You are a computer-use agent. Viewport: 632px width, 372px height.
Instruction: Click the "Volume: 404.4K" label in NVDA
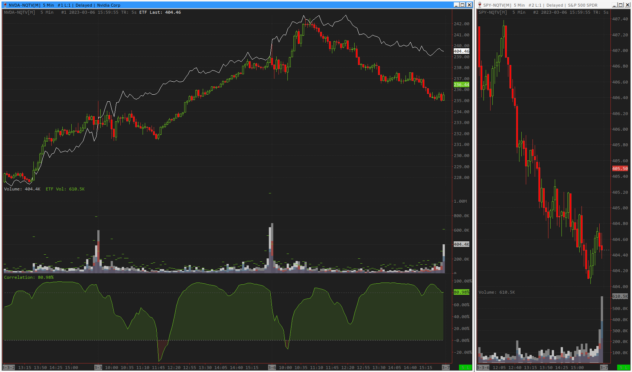[22, 189]
